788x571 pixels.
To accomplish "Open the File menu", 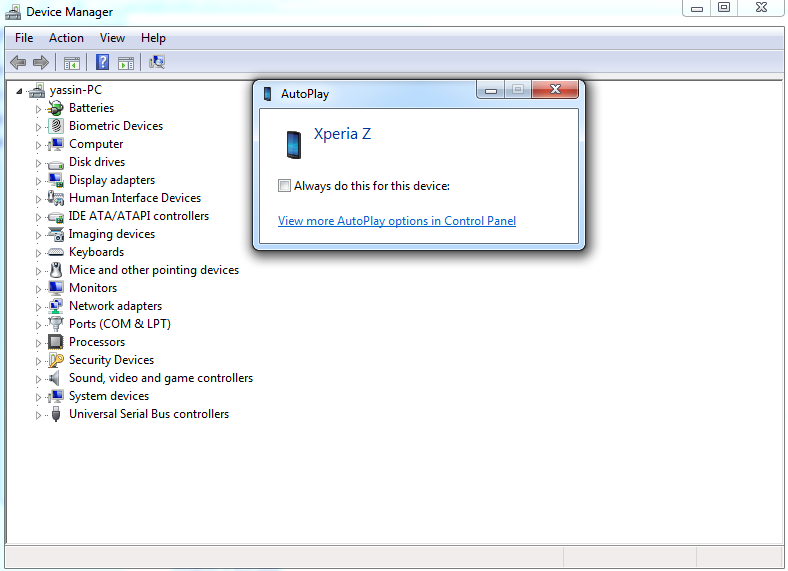I will pyautogui.click(x=24, y=38).
